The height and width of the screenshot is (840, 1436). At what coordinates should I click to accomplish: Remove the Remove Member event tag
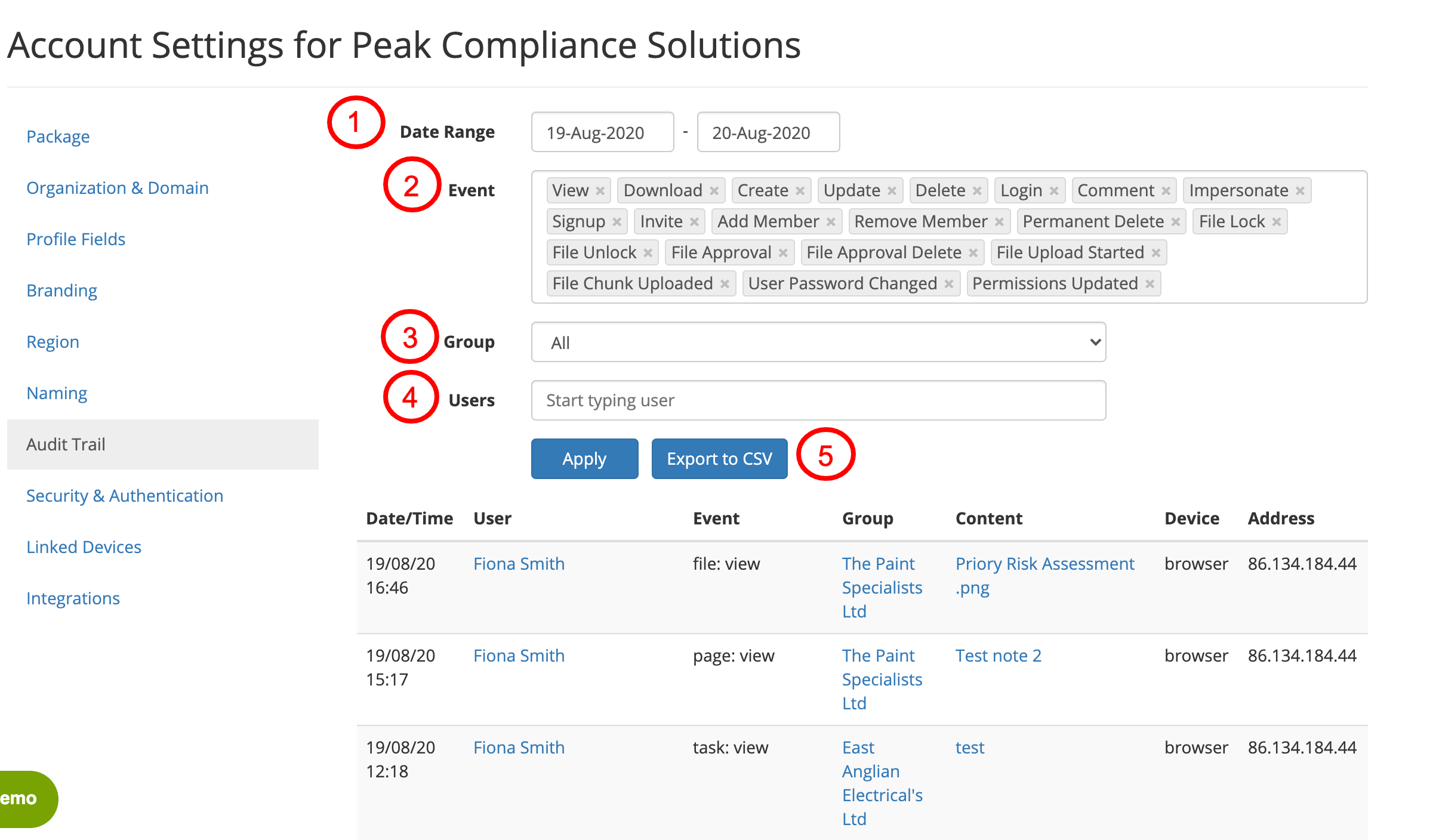(999, 222)
